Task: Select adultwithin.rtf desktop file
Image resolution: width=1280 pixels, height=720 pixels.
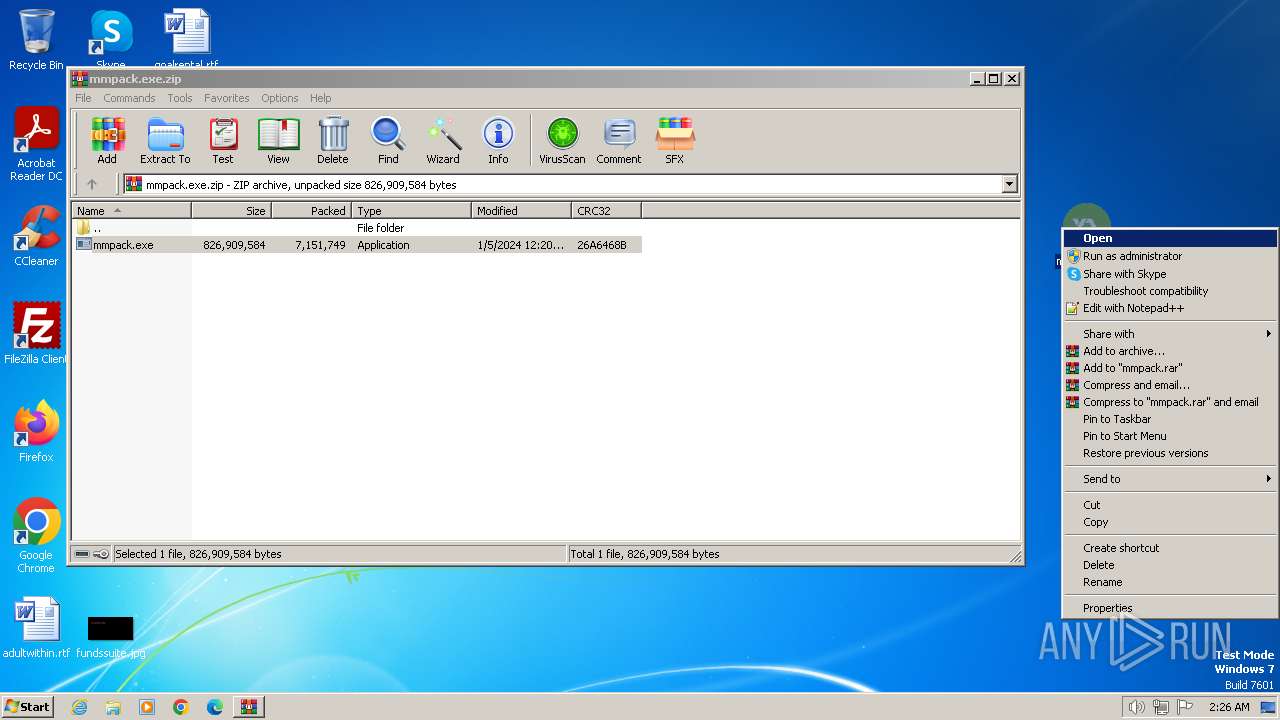Action: coord(37,628)
